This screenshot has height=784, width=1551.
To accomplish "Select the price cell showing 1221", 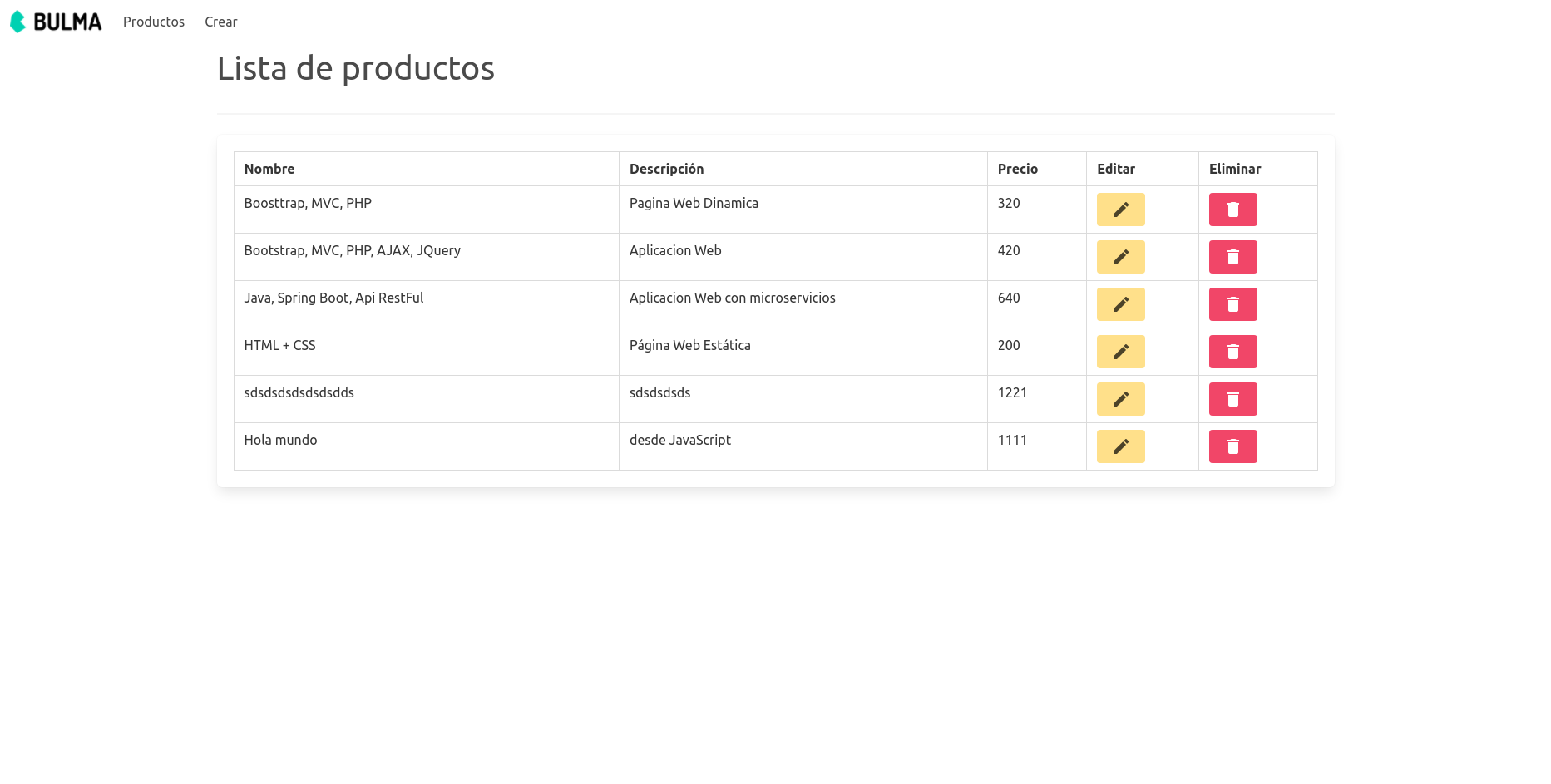I will click(x=1037, y=399).
